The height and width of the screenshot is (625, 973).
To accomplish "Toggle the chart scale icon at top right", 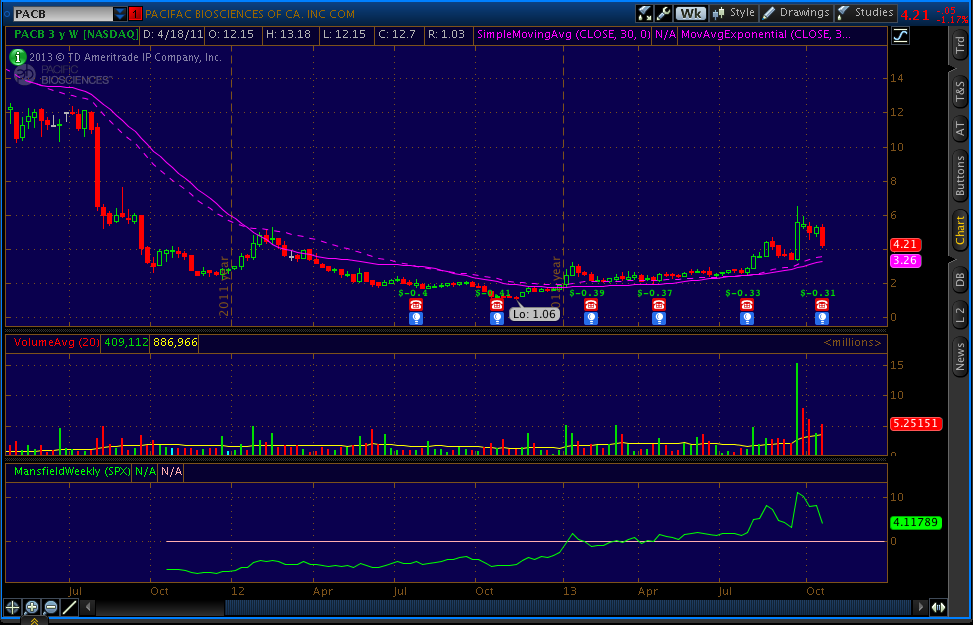I will [901, 36].
